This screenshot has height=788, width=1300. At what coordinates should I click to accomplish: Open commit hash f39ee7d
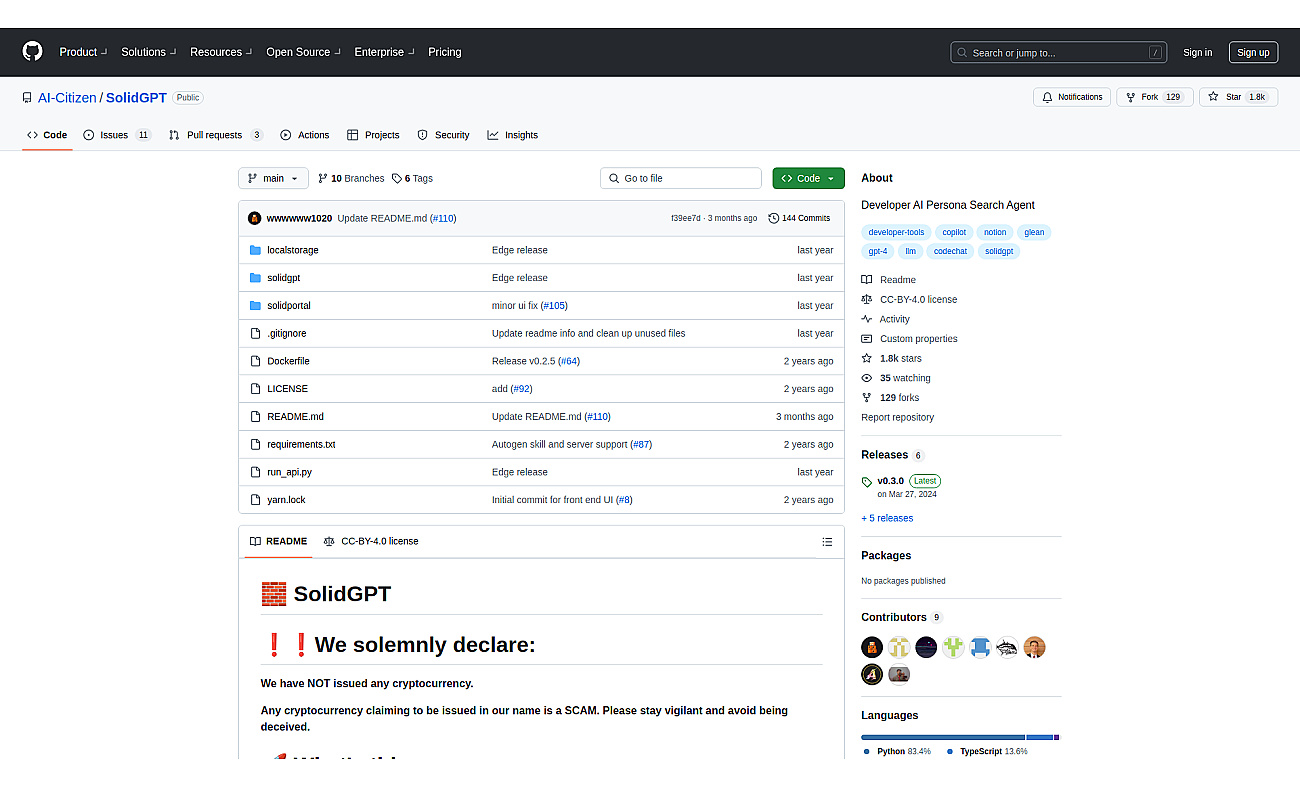(685, 218)
